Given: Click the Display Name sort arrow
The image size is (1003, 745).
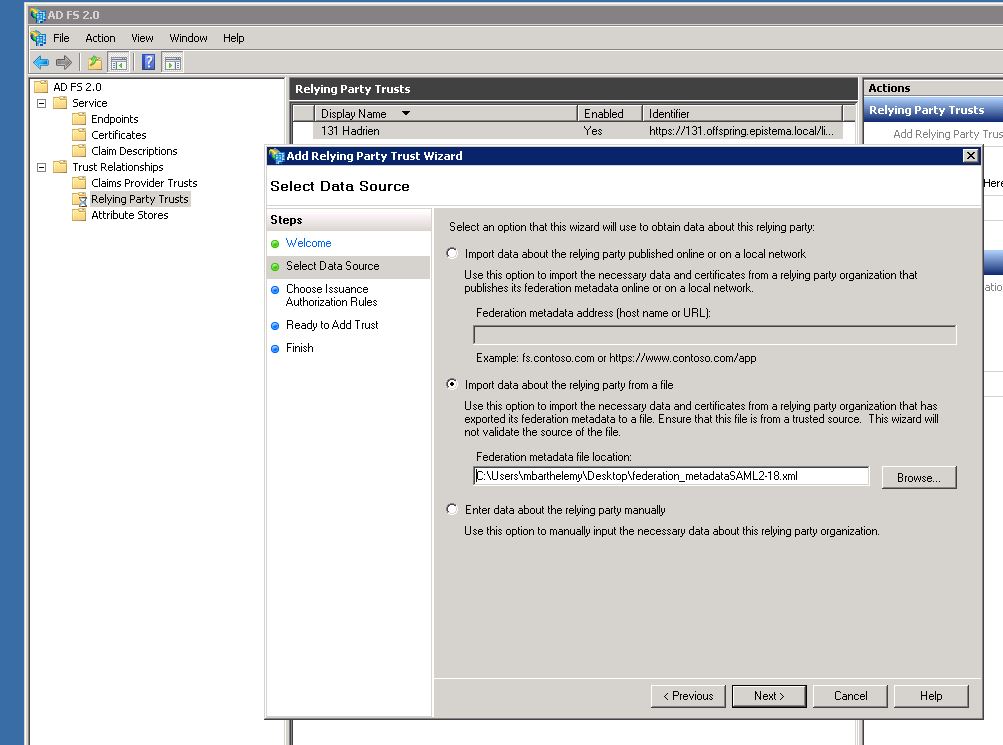Looking at the screenshot, I should coord(406,113).
